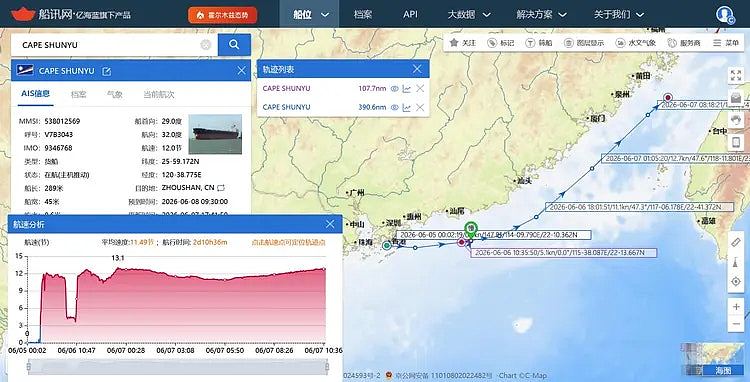750x382 pixels.
Task: Click the inbox message icon on map
Action: [x=736, y=98]
